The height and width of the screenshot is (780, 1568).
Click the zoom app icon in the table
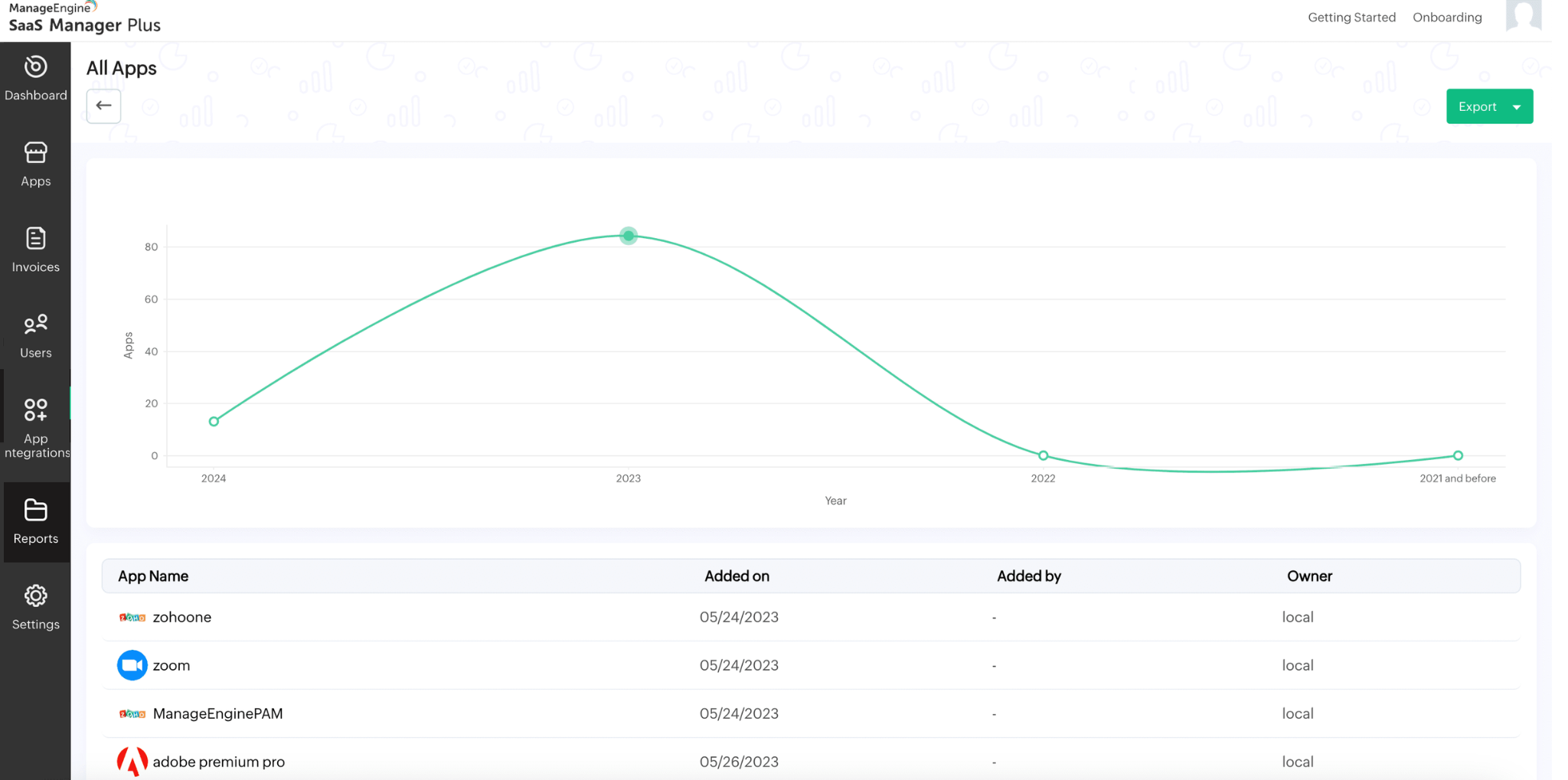point(132,665)
